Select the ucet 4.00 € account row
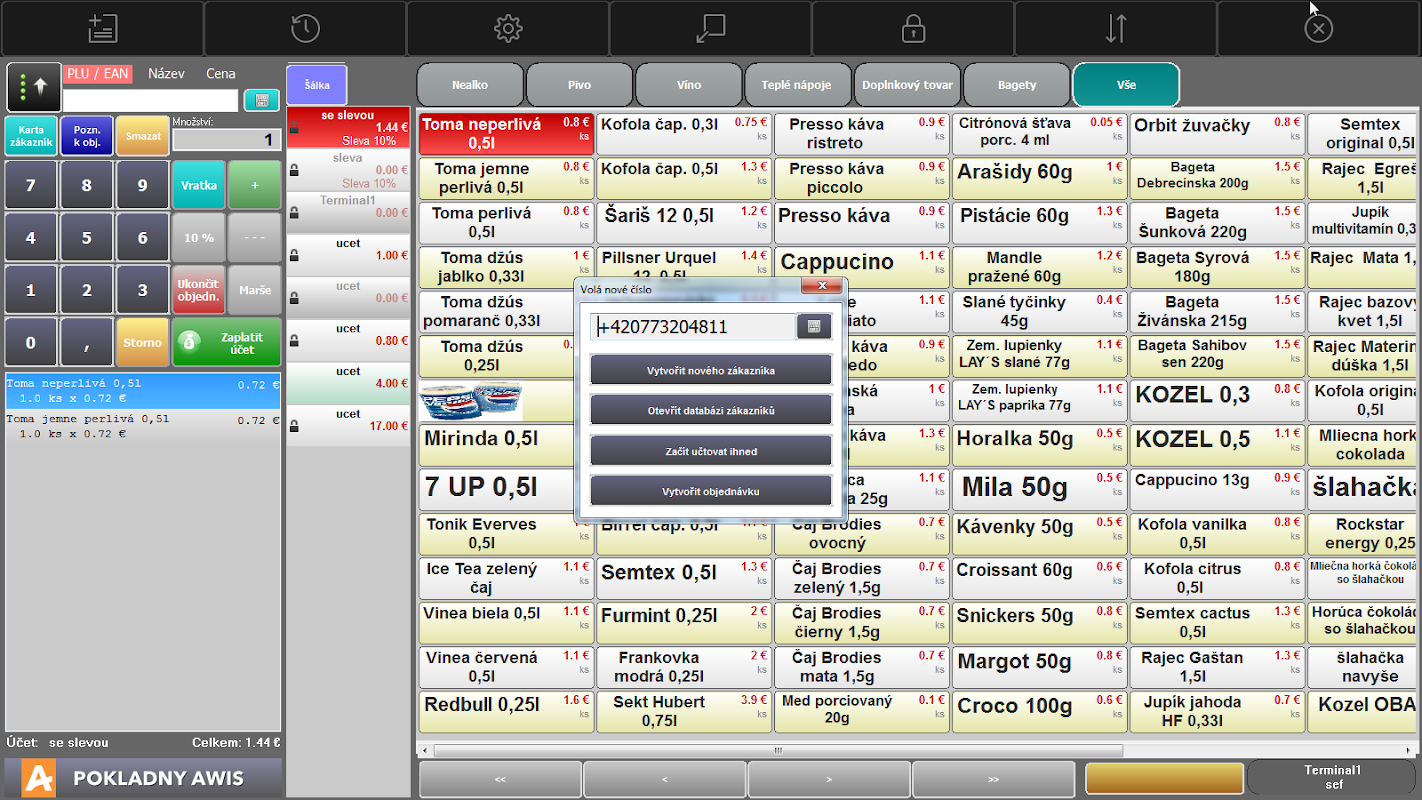The height and width of the screenshot is (800, 1422). coord(348,382)
